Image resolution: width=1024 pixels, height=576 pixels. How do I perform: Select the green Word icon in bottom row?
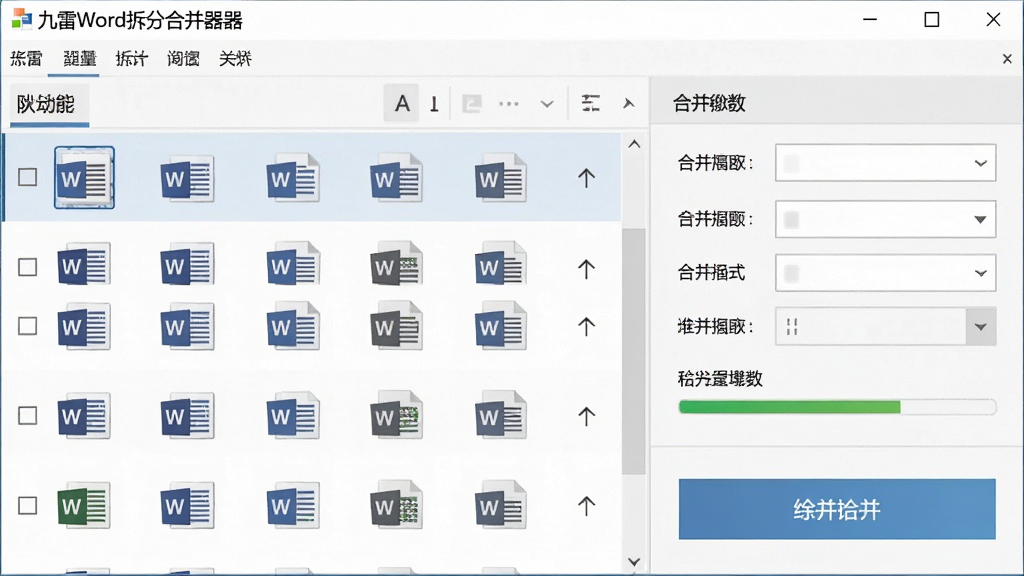[x=84, y=505]
